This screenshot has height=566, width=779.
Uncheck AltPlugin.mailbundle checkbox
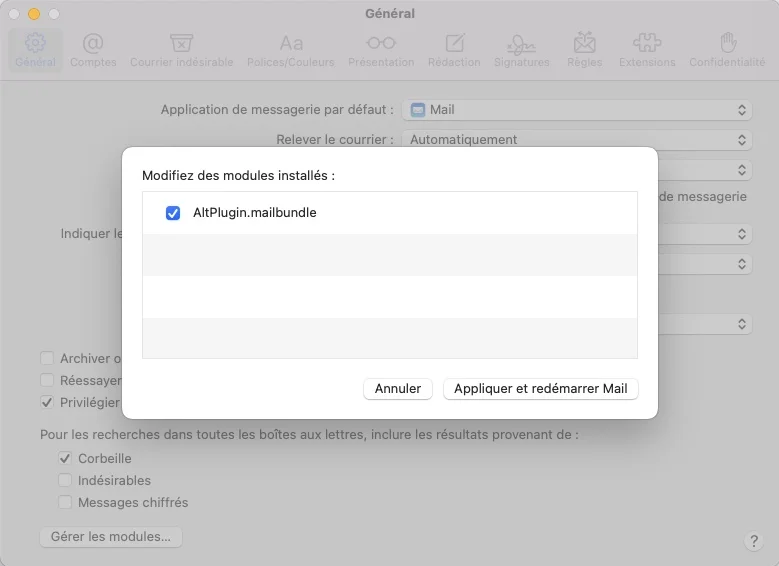(x=173, y=213)
